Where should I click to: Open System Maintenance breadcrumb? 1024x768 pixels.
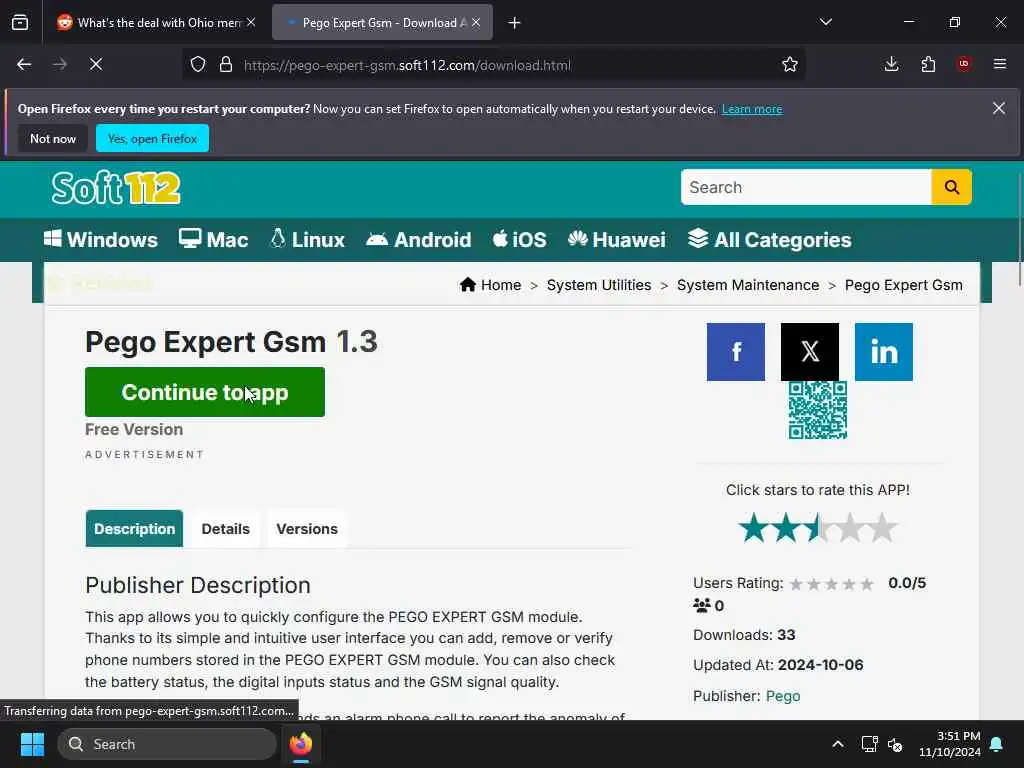click(748, 285)
